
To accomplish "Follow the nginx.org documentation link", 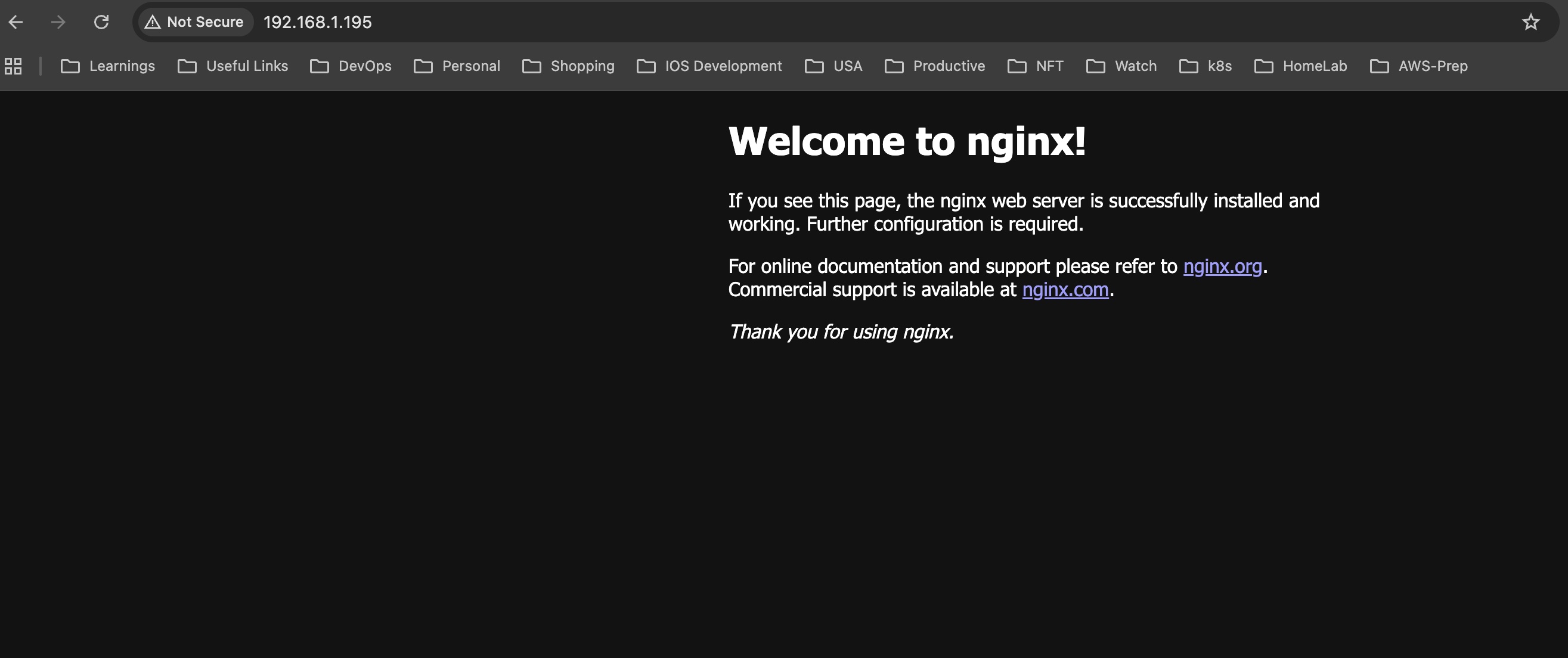I will [1222, 266].
